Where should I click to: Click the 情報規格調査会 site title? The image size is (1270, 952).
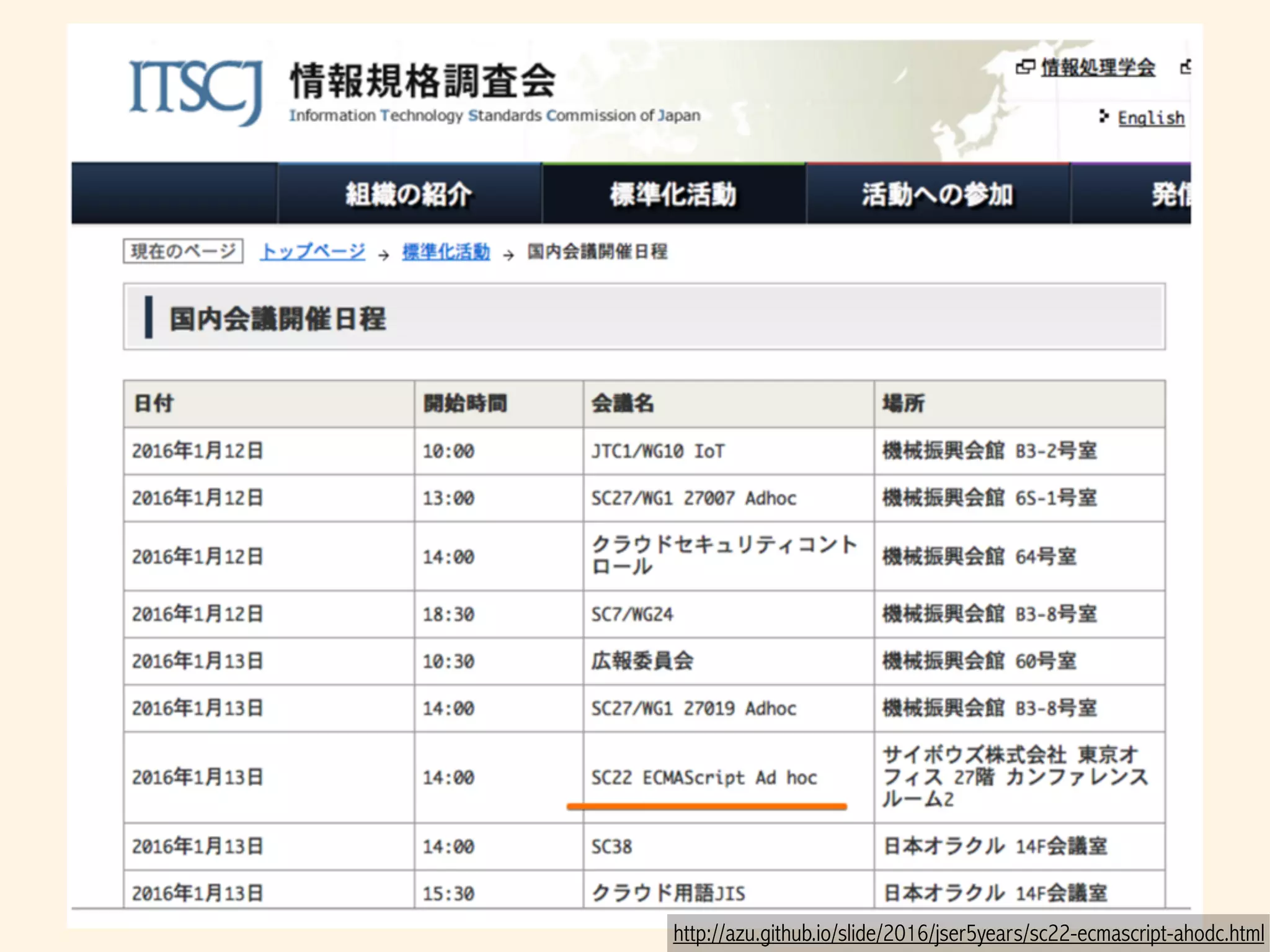(422, 81)
